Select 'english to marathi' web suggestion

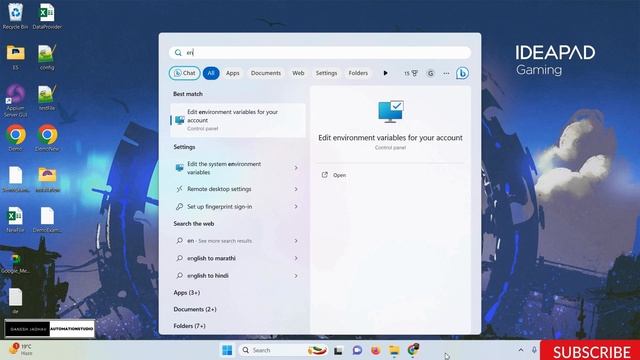tap(230, 258)
